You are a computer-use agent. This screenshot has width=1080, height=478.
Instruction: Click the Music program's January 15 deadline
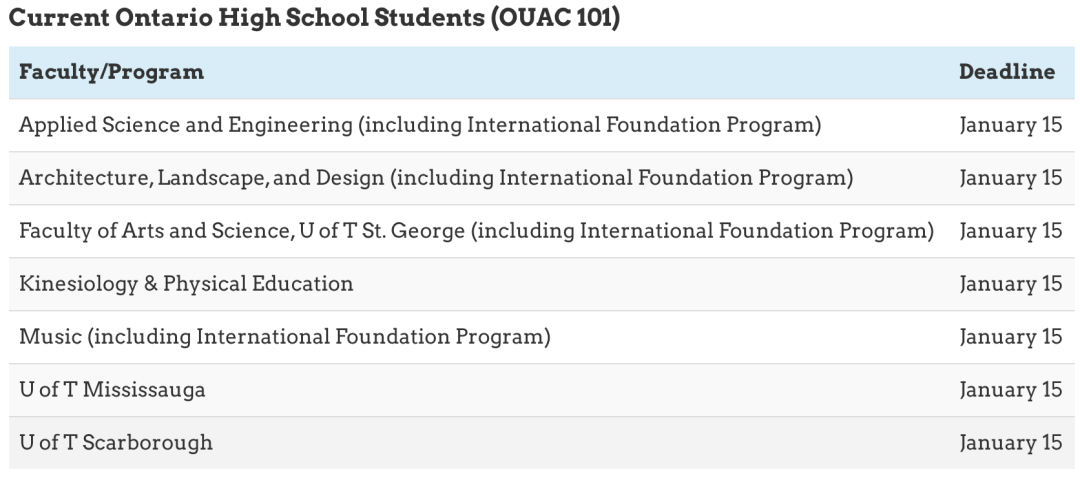point(1010,337)
